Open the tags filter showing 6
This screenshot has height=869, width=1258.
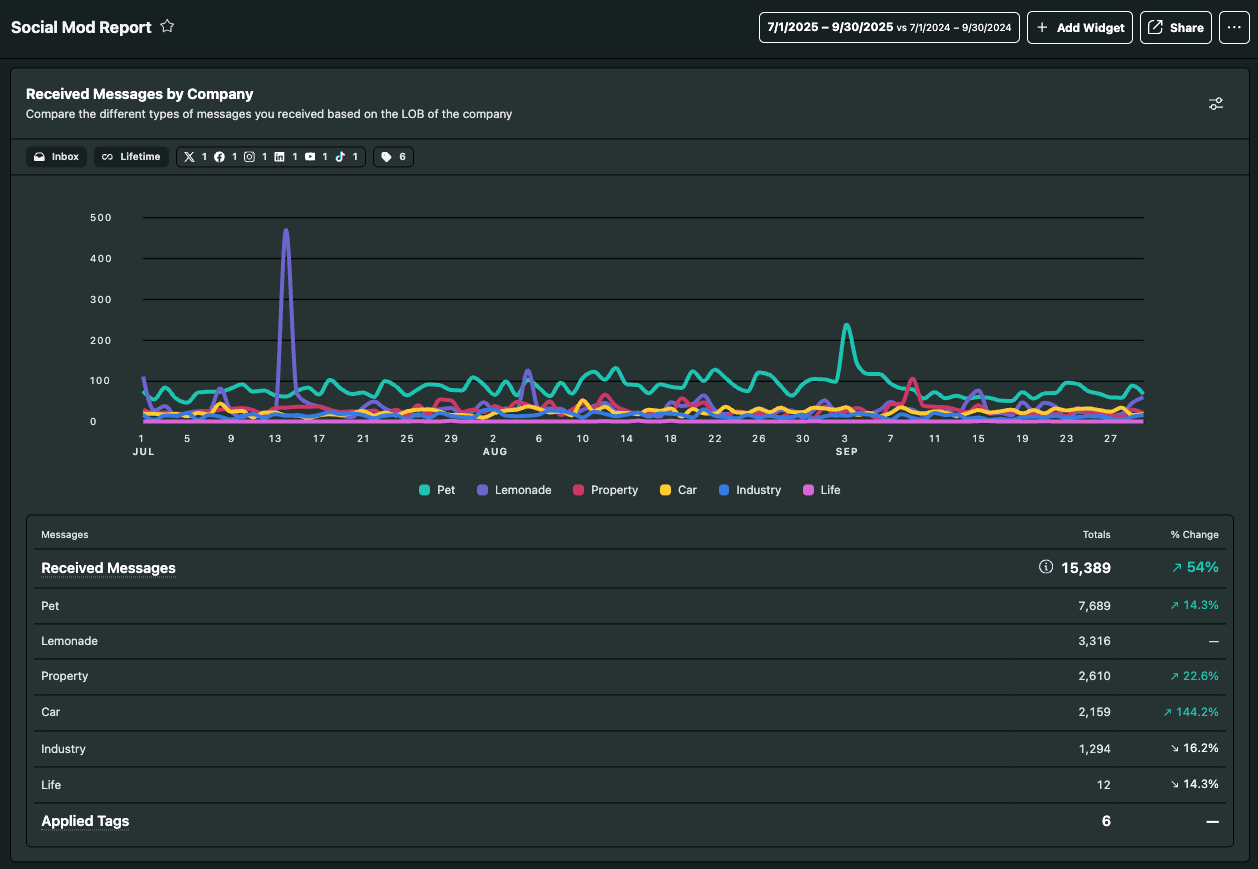pos(393,157)
